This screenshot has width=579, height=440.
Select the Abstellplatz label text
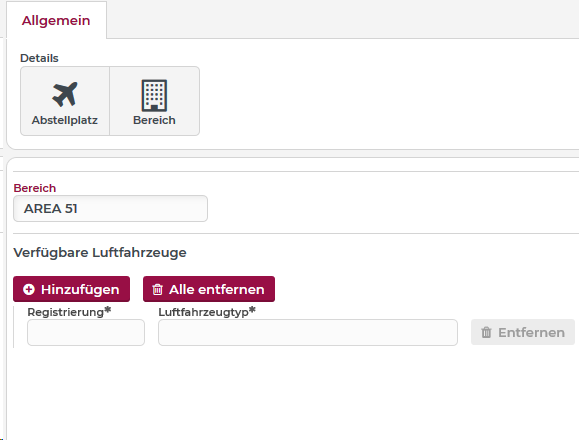pos(65,120)
